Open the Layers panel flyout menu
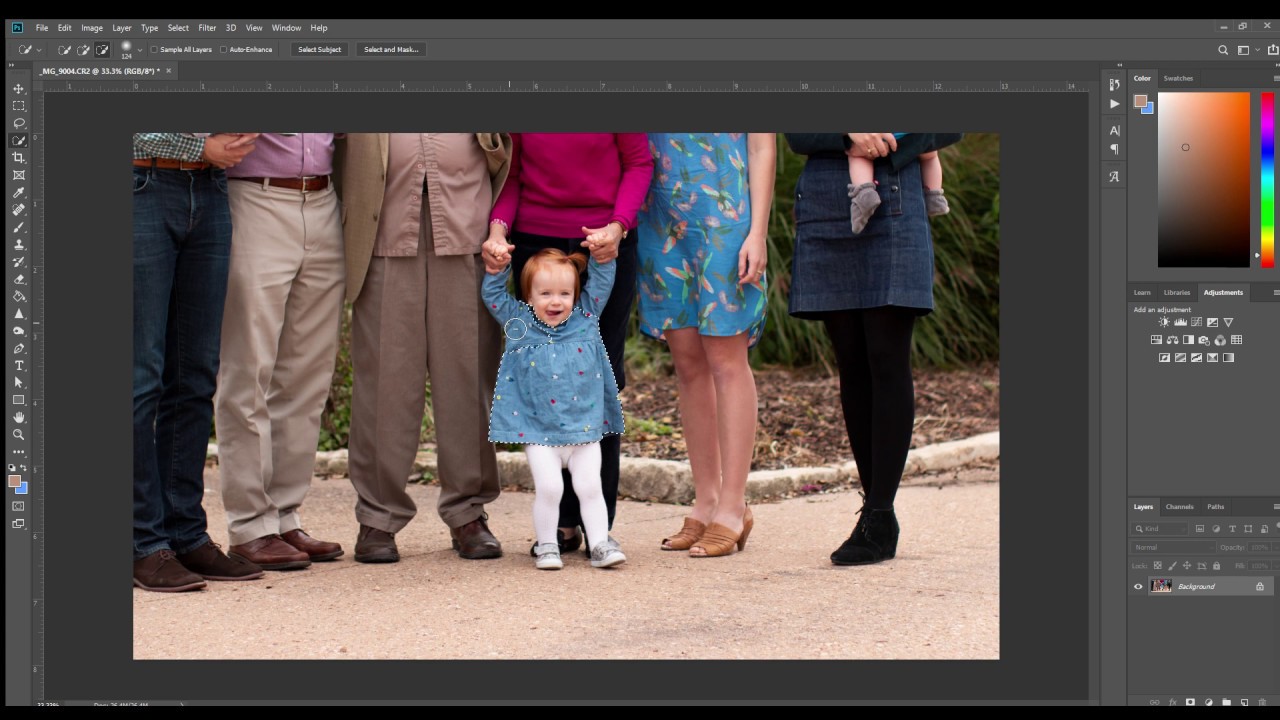Viewport: 1280px width, 720px height. coord(1275,507)
